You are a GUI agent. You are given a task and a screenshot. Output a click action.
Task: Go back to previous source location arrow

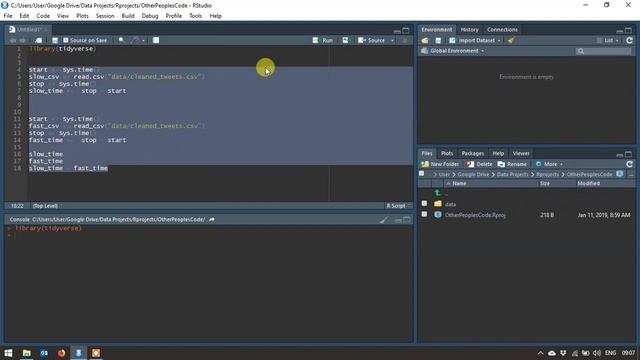pyautogui.click(x=12, y=40)
